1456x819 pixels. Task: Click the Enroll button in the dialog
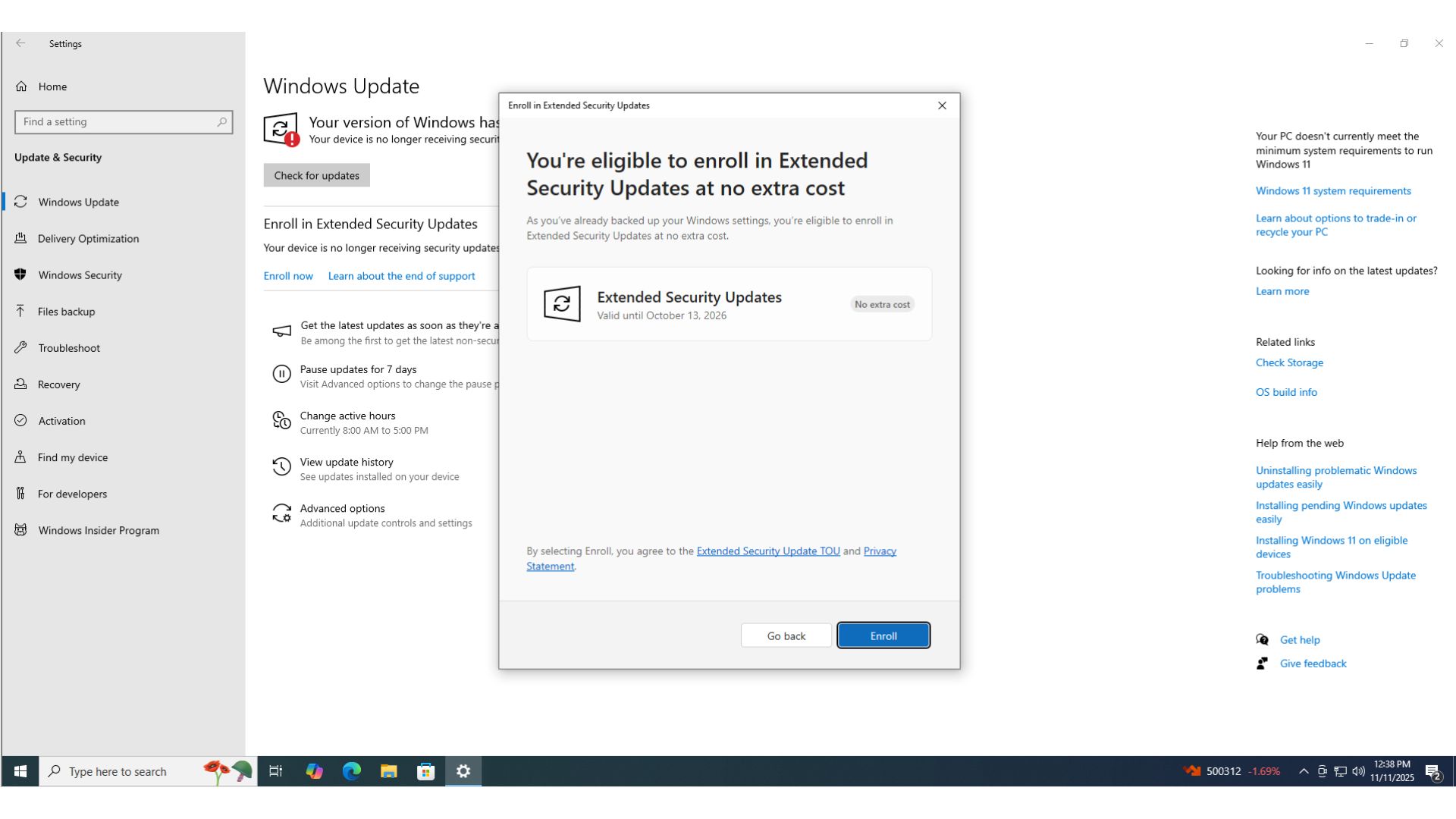click(x=883, y=635)
